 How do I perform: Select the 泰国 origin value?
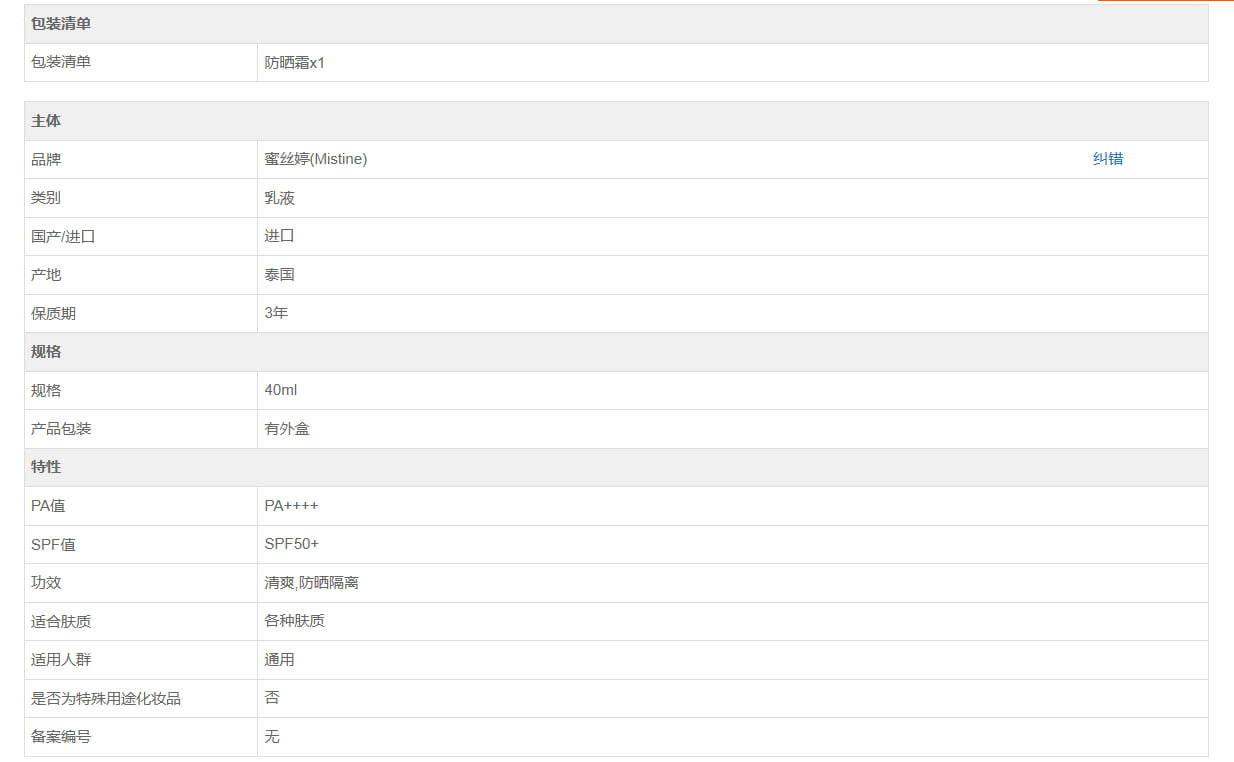coord(280,275)
